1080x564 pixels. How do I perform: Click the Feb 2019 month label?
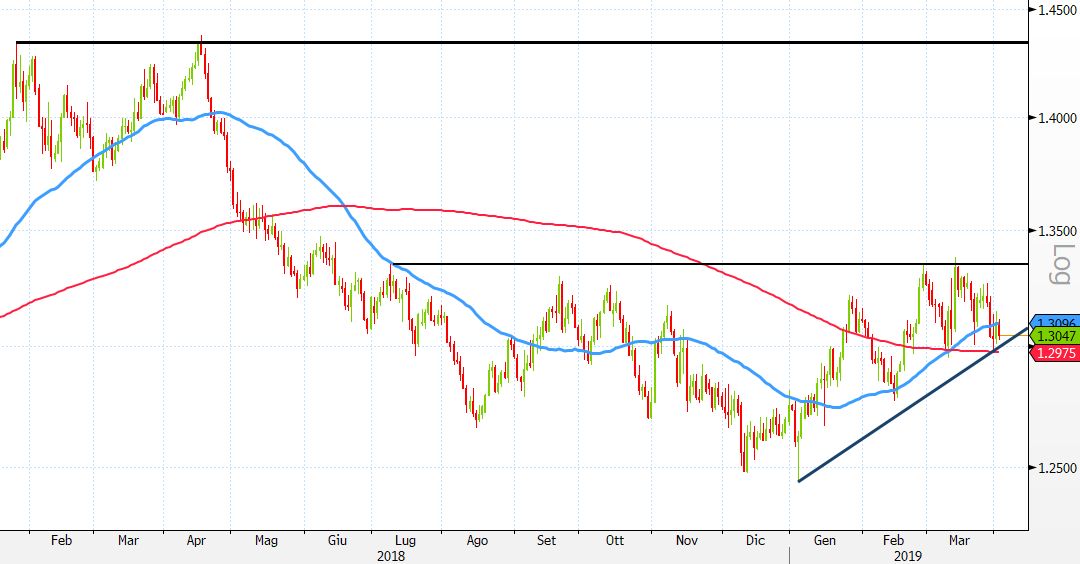point(893,541)
